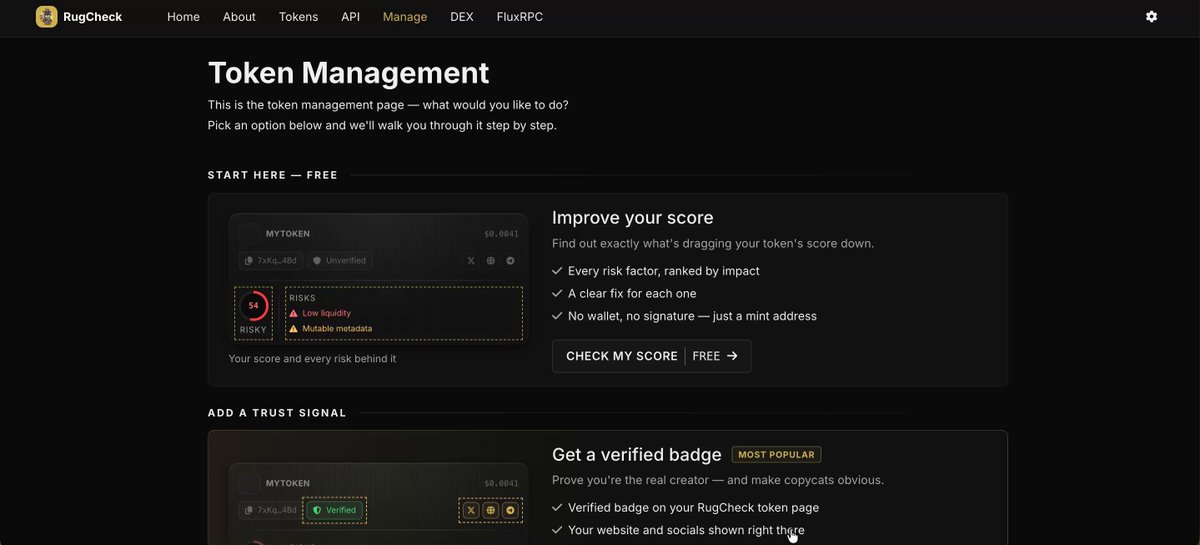1200x545 pixels.
Task: Click checkmark beside A clear fix line
Action: (x=557, y=293)
